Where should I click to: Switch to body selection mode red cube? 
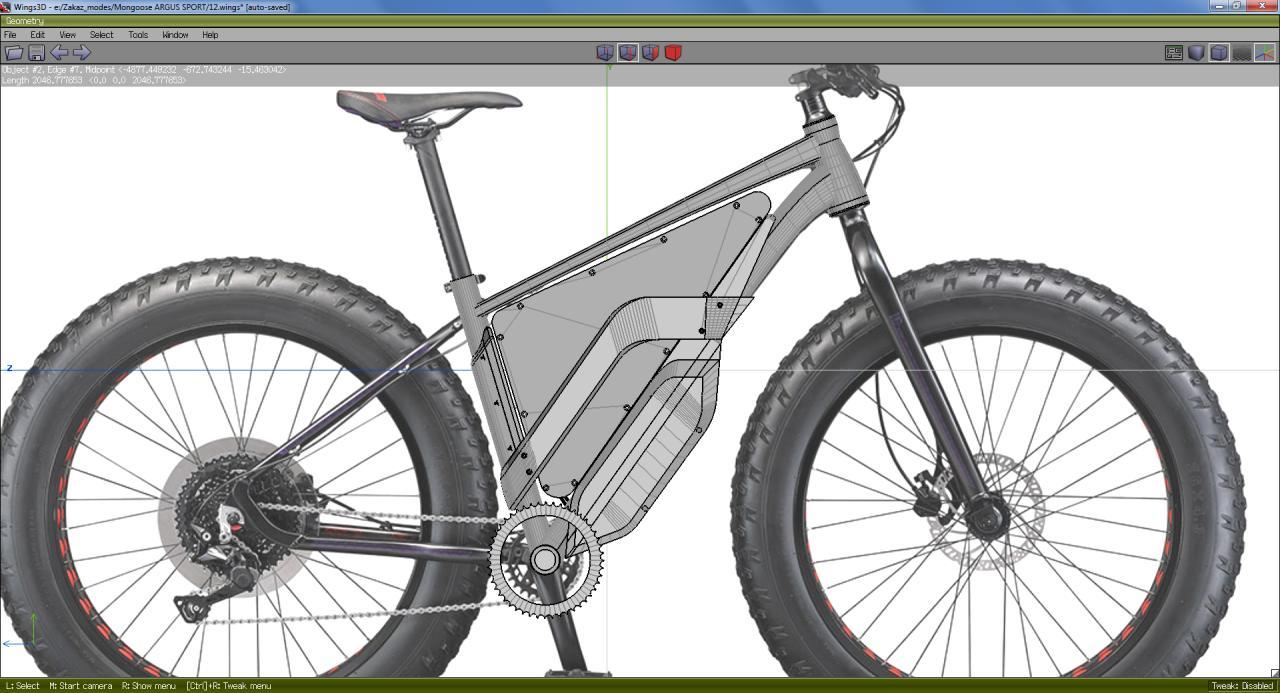coord(673,53)
